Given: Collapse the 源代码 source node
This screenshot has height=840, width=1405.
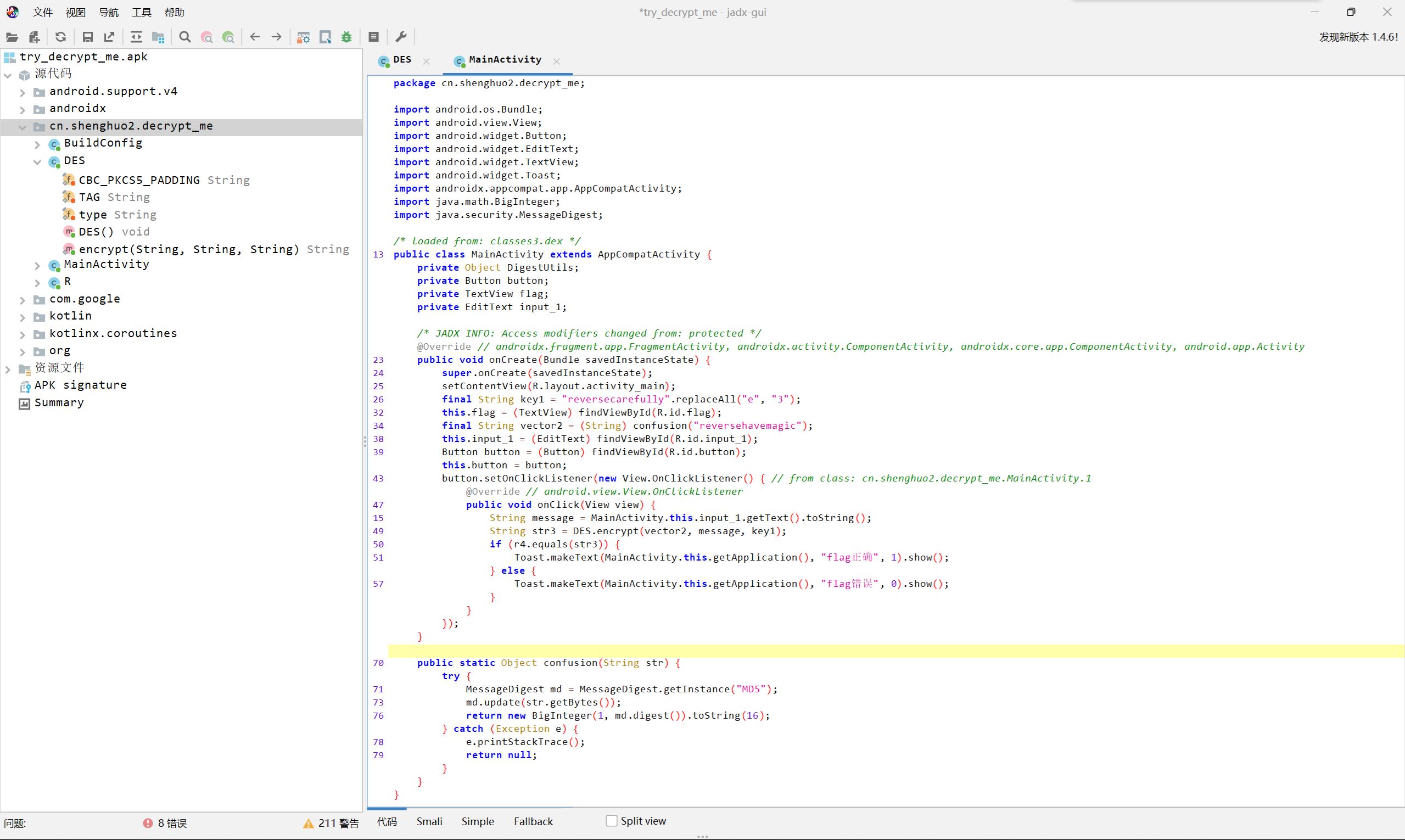Looking at the screenshot, I should click(8, 75).
